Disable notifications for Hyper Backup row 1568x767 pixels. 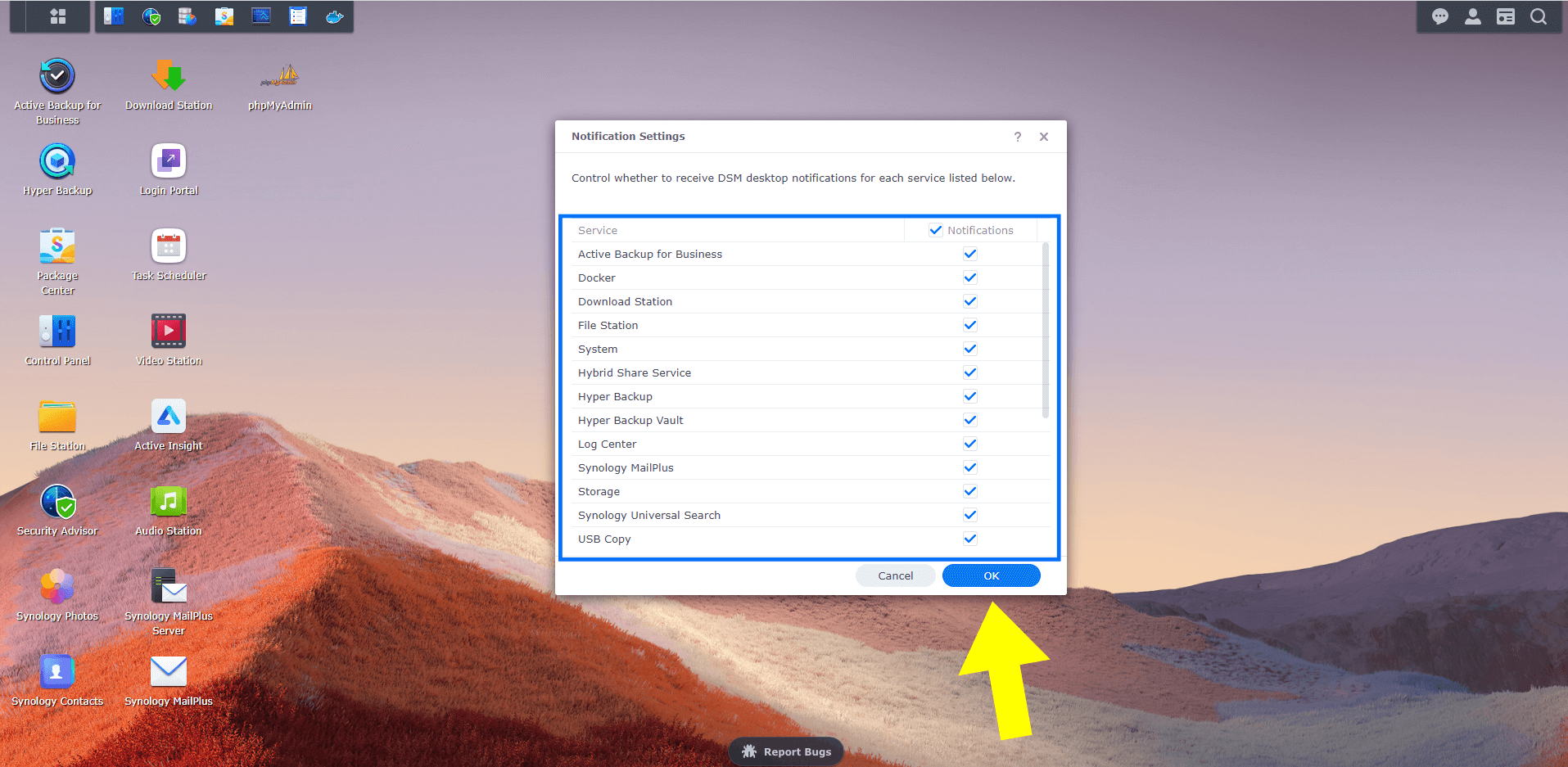(970, 396)
